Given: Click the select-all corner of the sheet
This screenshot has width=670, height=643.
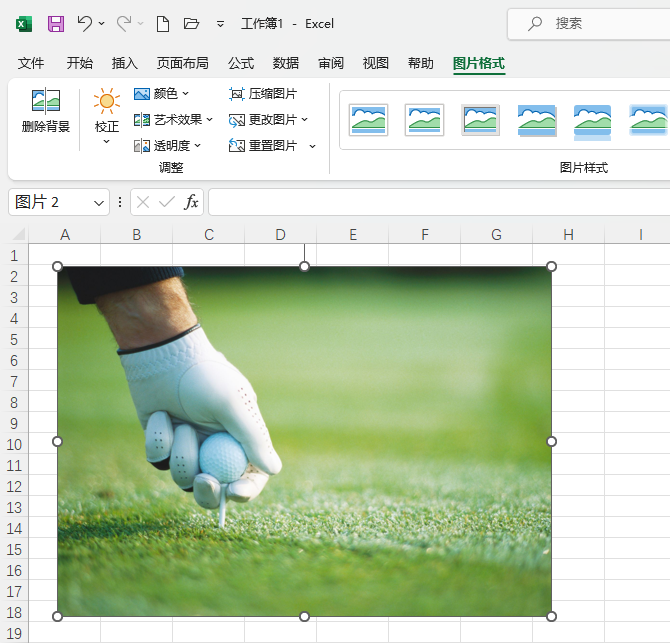Looking at the screenshot, I should tap(18, 234).
